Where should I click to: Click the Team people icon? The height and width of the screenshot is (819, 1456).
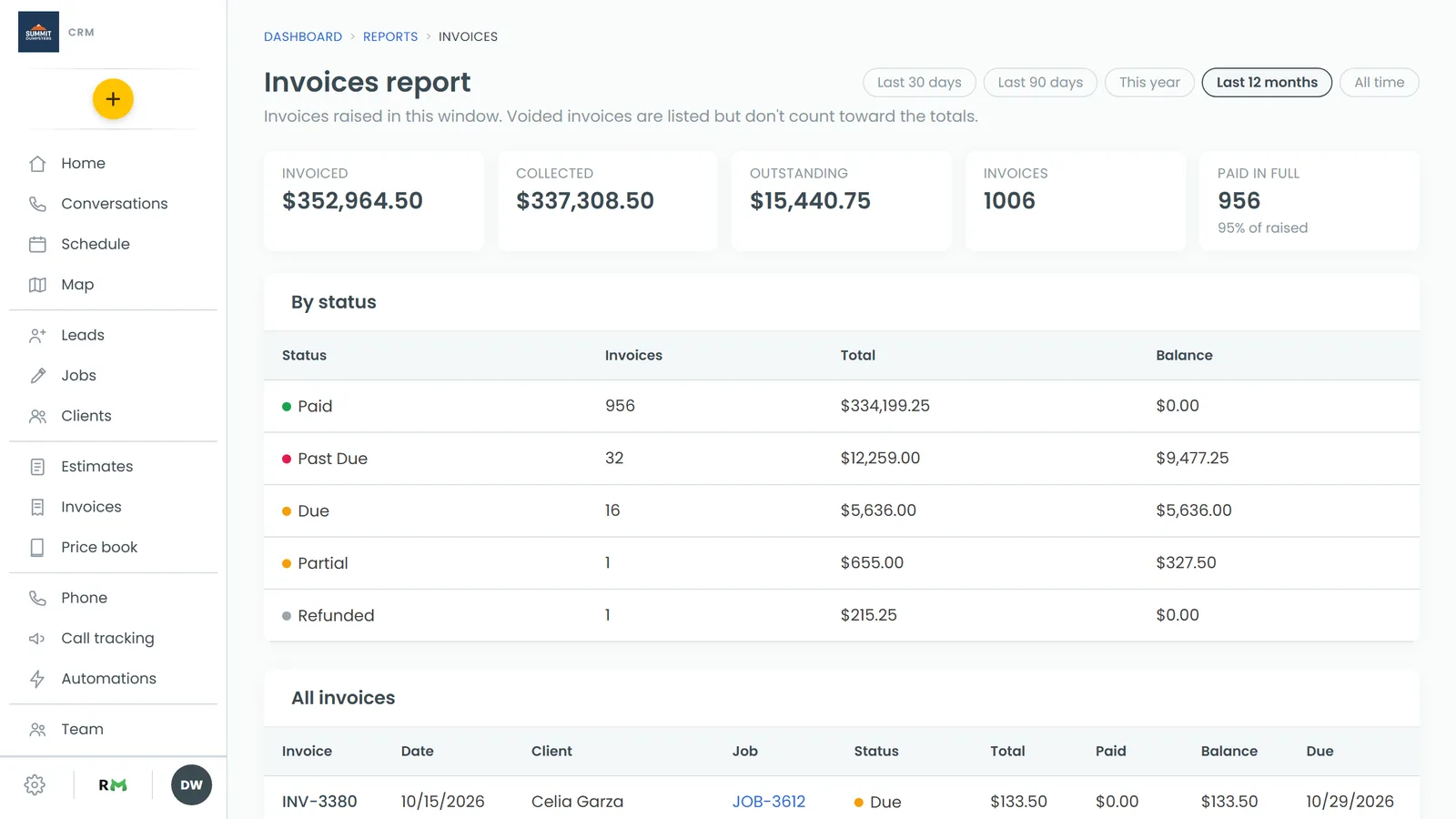pyautogui.click(x=37, y=730)
